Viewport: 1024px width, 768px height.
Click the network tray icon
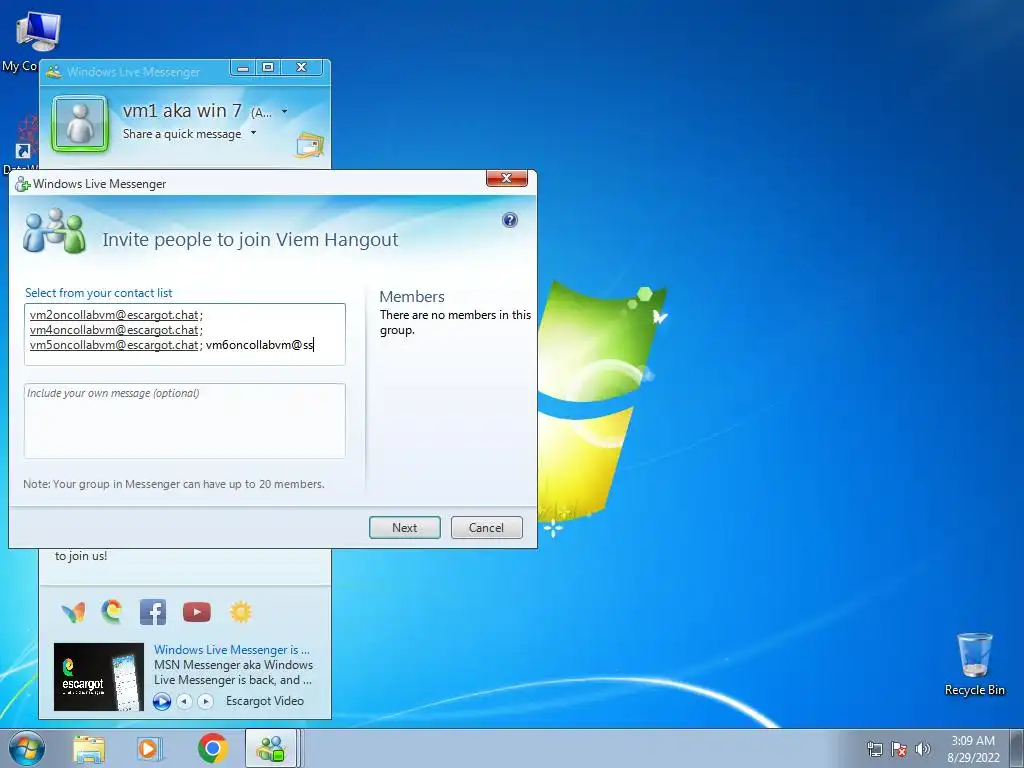(874, 749)
